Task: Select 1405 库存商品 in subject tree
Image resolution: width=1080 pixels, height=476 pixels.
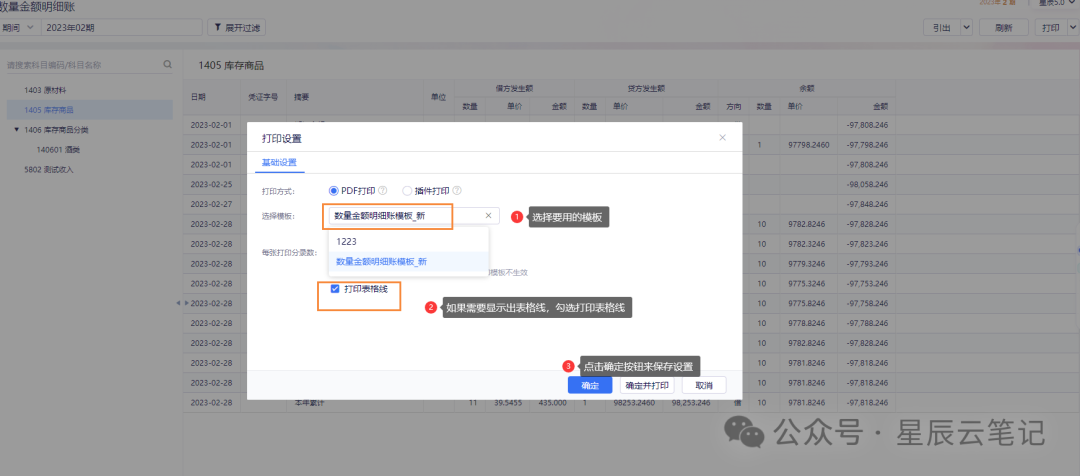Action: click(x=90, y=110)
